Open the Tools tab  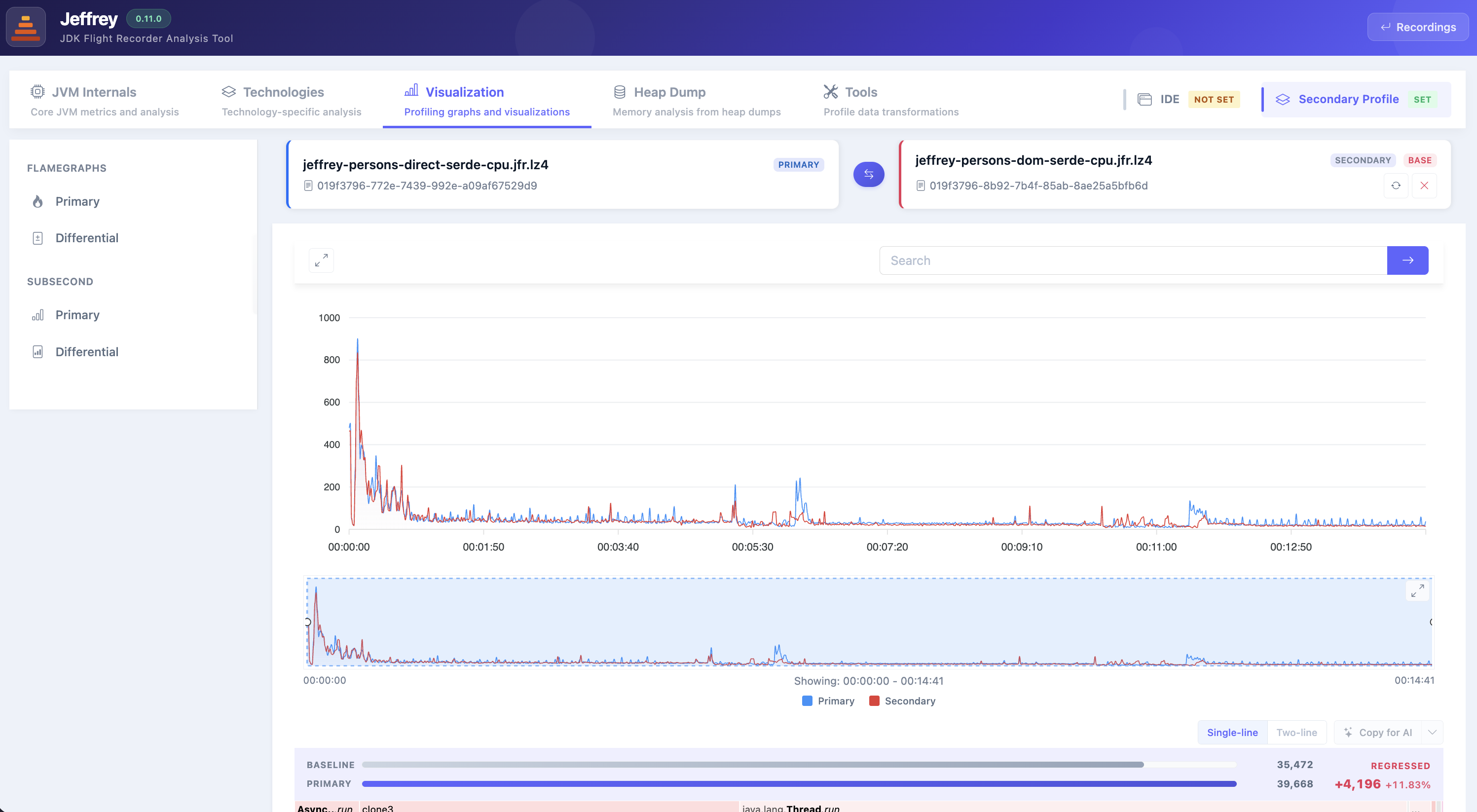point(891,100)
